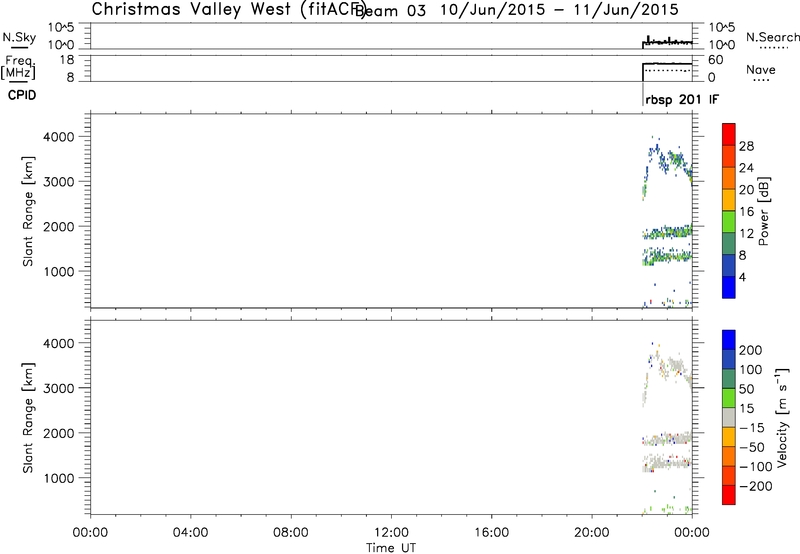Click the 08:00 time axis label
Image resolution: width=800 pixels, height=554 pixels.
pos(291,533)
